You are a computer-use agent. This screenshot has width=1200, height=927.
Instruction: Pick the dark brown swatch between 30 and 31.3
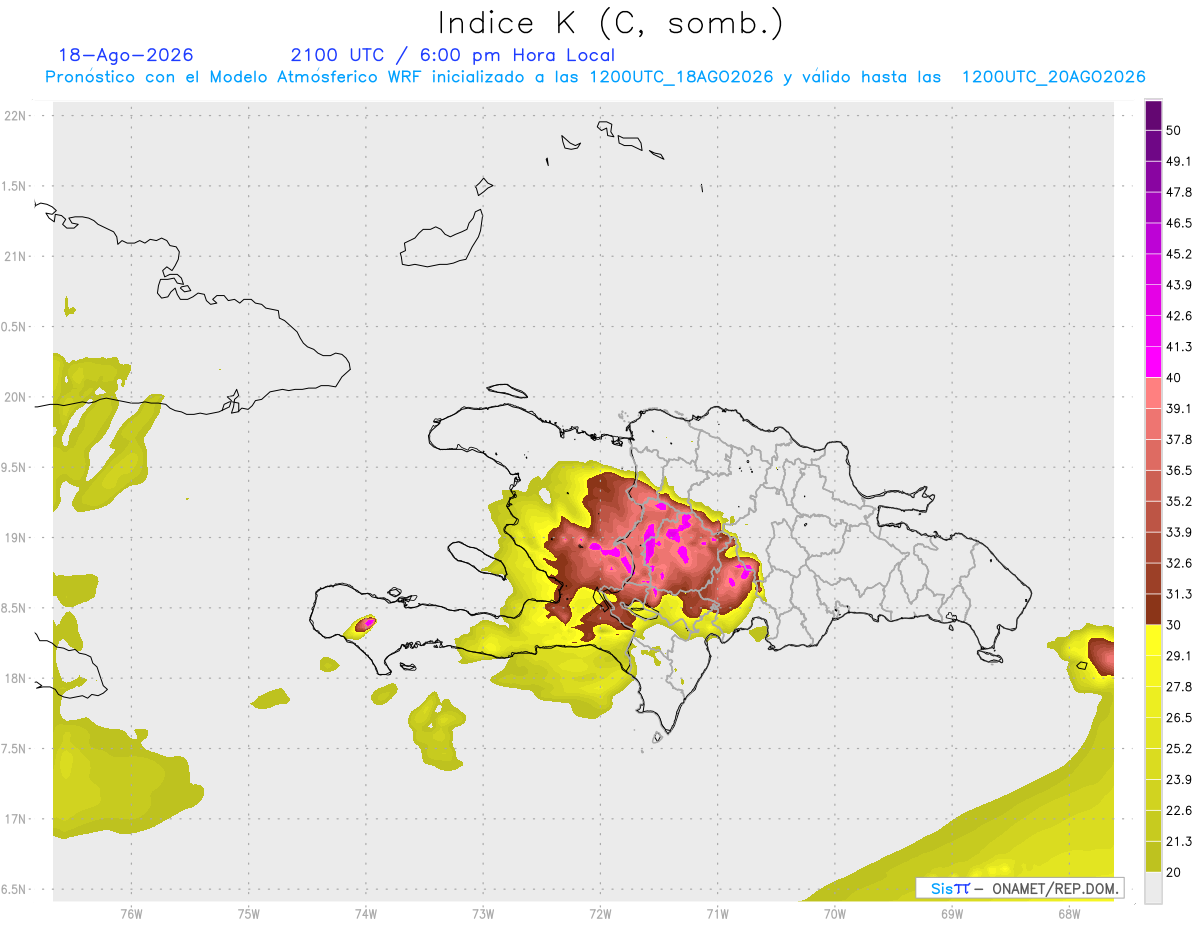coord(1153,609)
